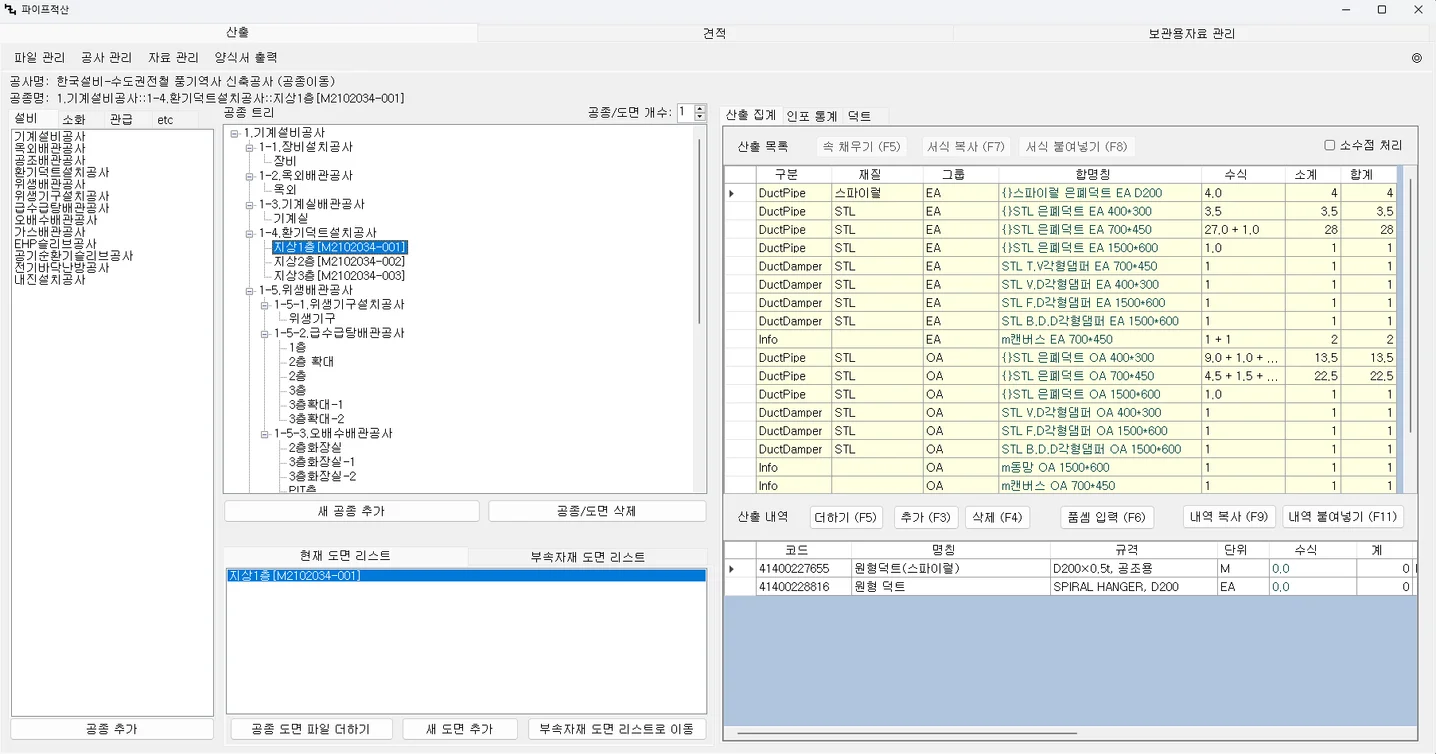
Task: Click the 새 도면 추가 button
Action: coord(460,729)
